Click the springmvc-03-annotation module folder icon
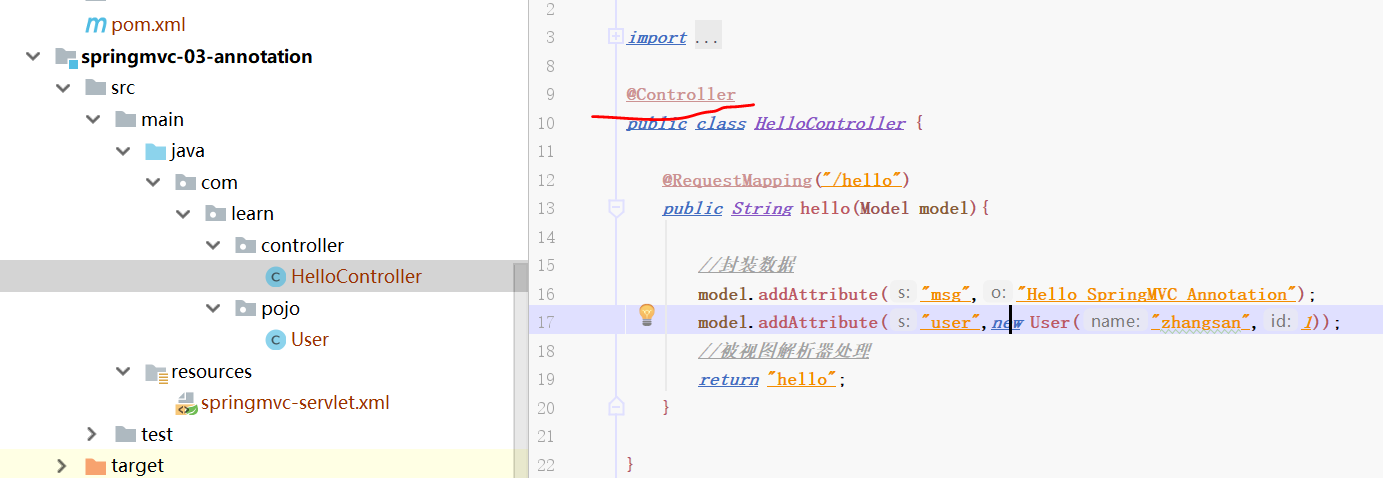This screenshot has width=1383, height=478. coord(65,57)
